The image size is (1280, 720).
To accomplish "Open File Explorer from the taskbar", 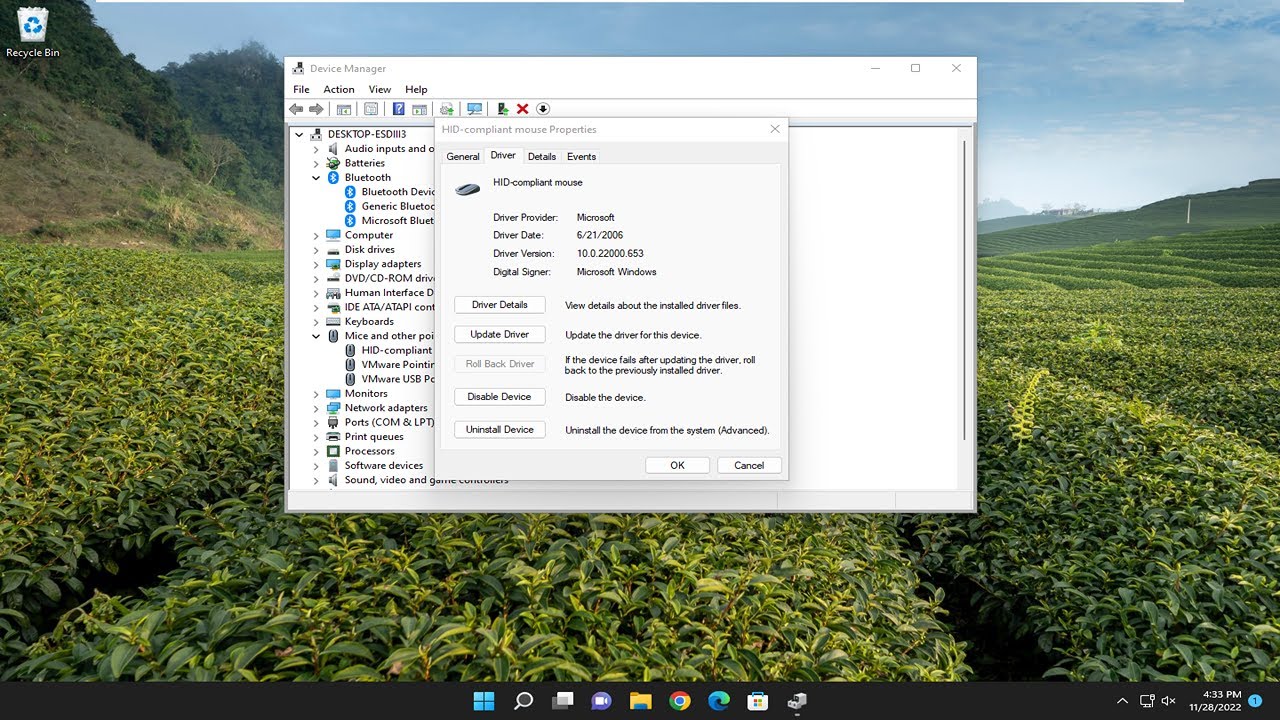I will pyautogui.click(x=640, y=701).
